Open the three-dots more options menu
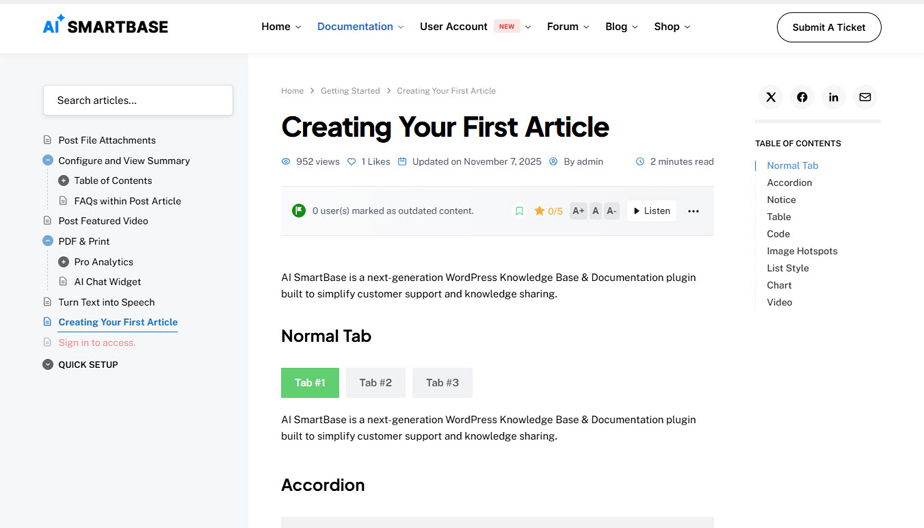924x528 pixels. [x=693, y=211]
